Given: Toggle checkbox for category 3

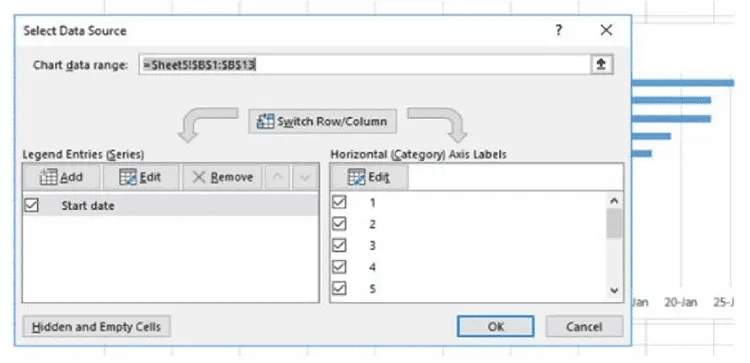Looking at the screenshot, I should pyautogui.click(x=339, y=245).
